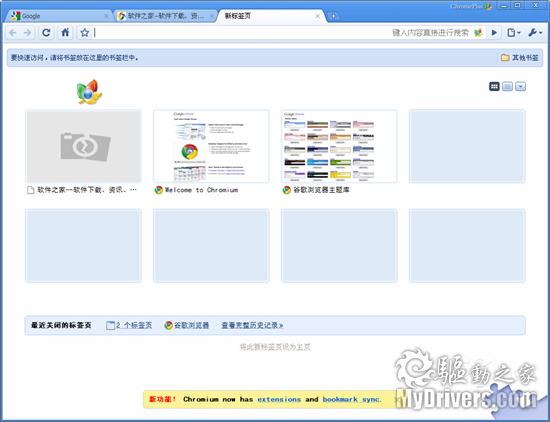Viewport: 550px width, 422px height.
Task: Open 查看完整历史记录 link
Action: tap(252, 325)
